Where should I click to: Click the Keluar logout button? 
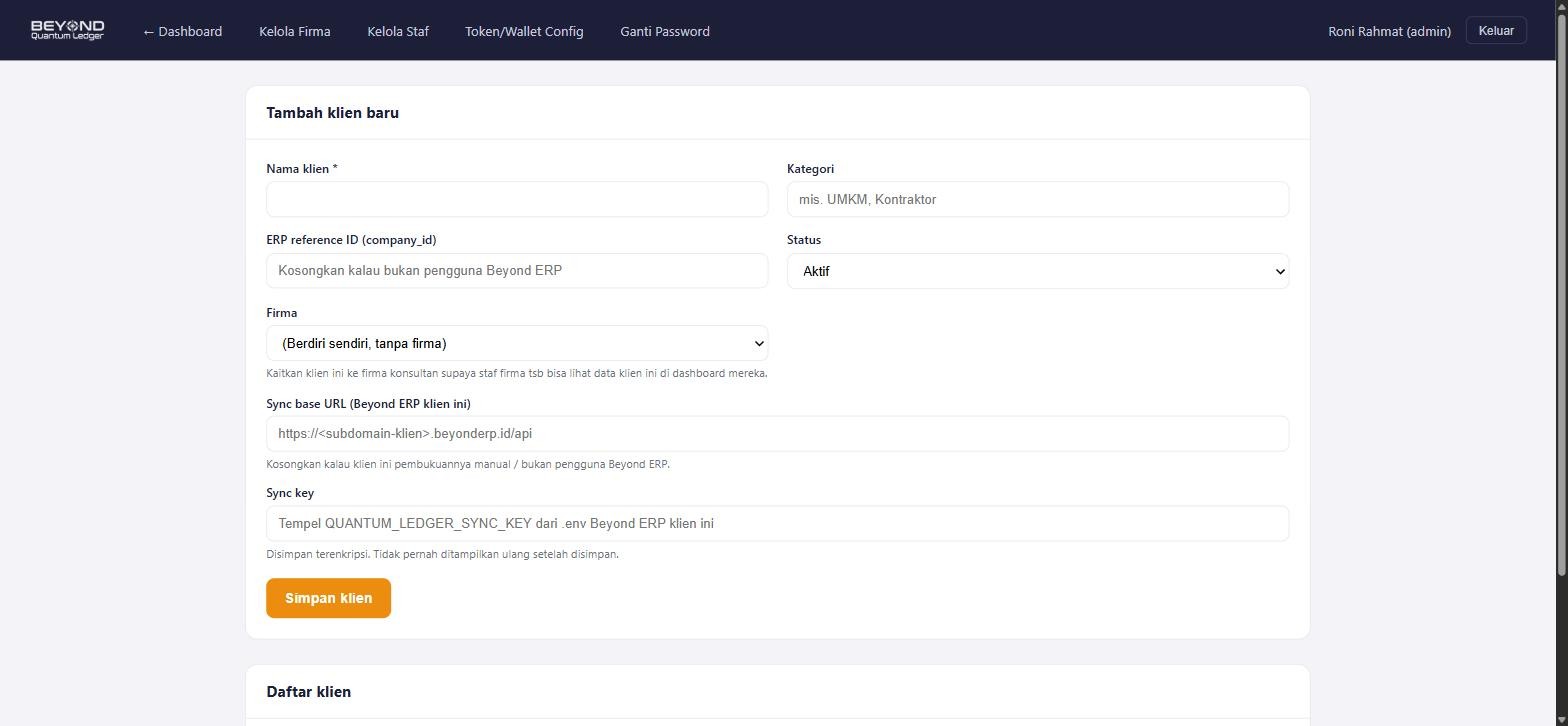pyautogui.click(x=1496, y=30)
